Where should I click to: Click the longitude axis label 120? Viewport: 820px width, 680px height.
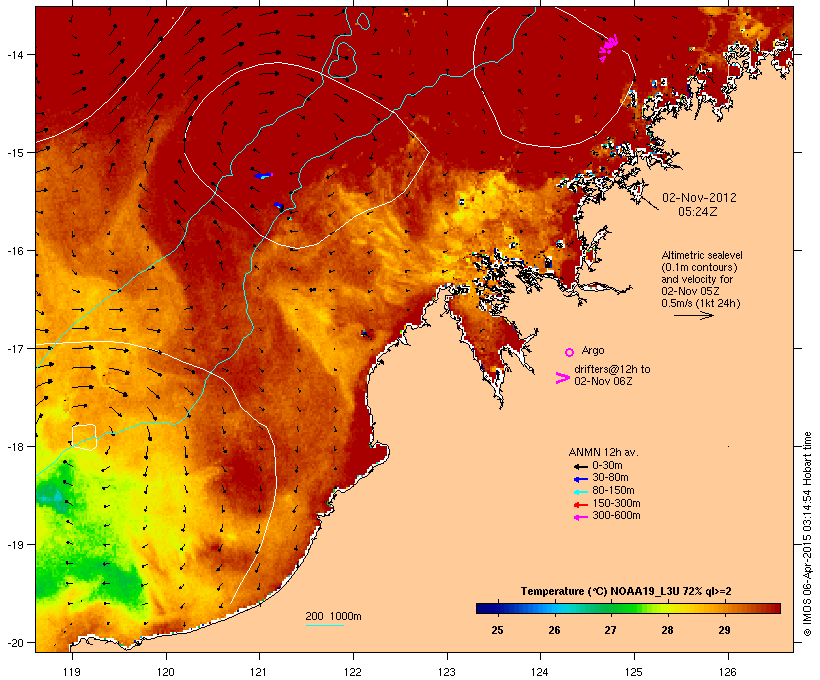166,672
